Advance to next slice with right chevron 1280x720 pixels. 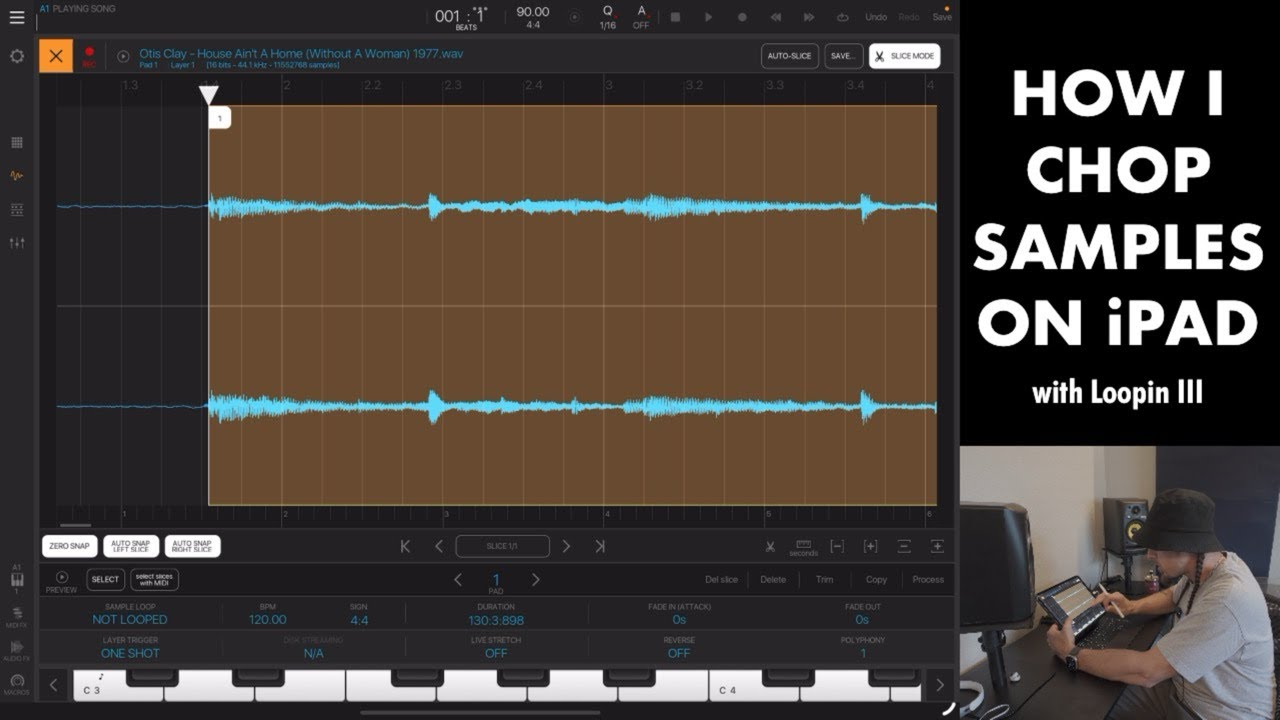(x=567, y=545)
